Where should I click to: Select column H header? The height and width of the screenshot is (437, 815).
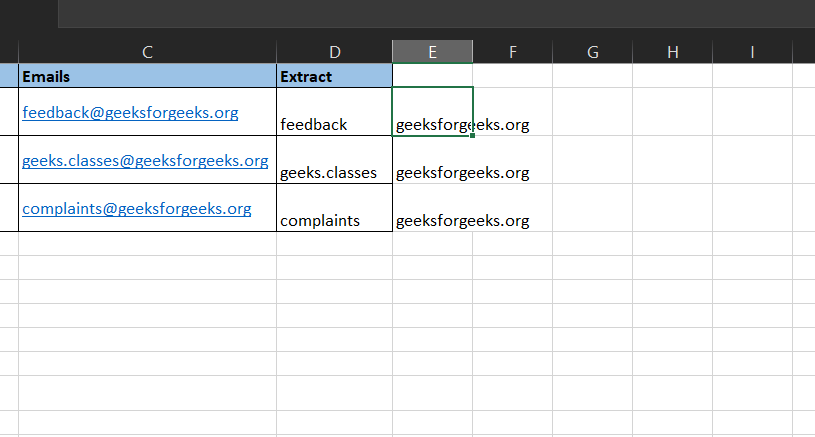673,52
